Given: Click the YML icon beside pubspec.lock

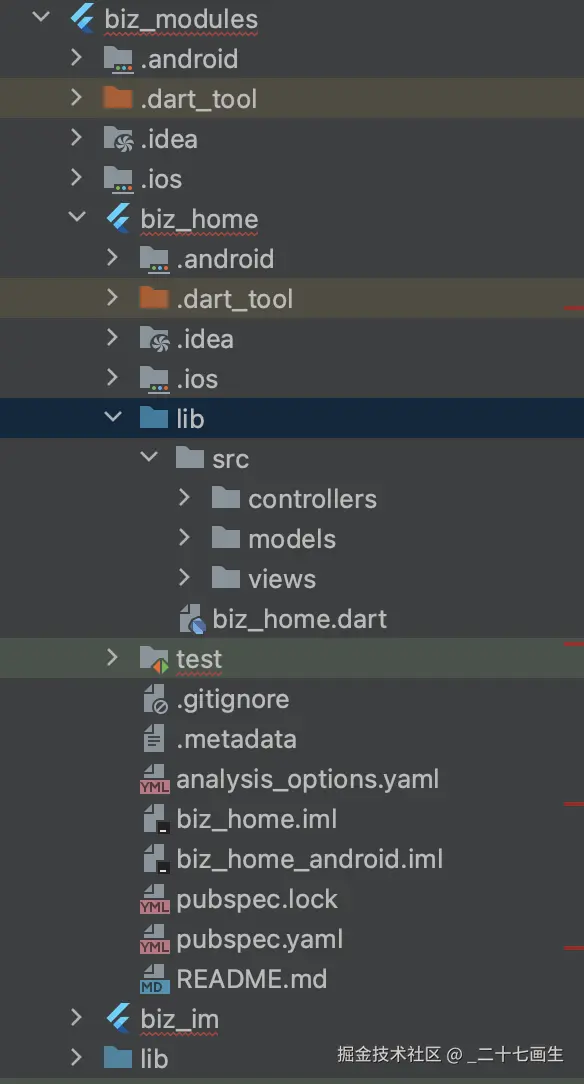Looking at the screenshot, I should coord(154,899).
